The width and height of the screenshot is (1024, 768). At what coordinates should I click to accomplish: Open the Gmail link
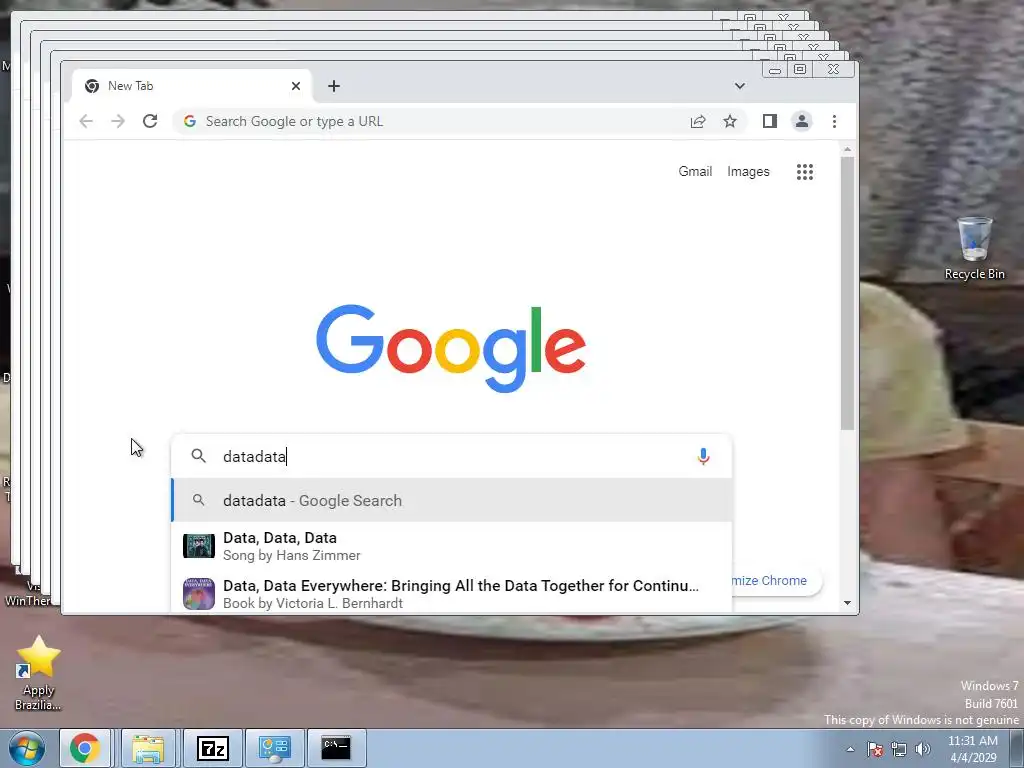point(695,172)
